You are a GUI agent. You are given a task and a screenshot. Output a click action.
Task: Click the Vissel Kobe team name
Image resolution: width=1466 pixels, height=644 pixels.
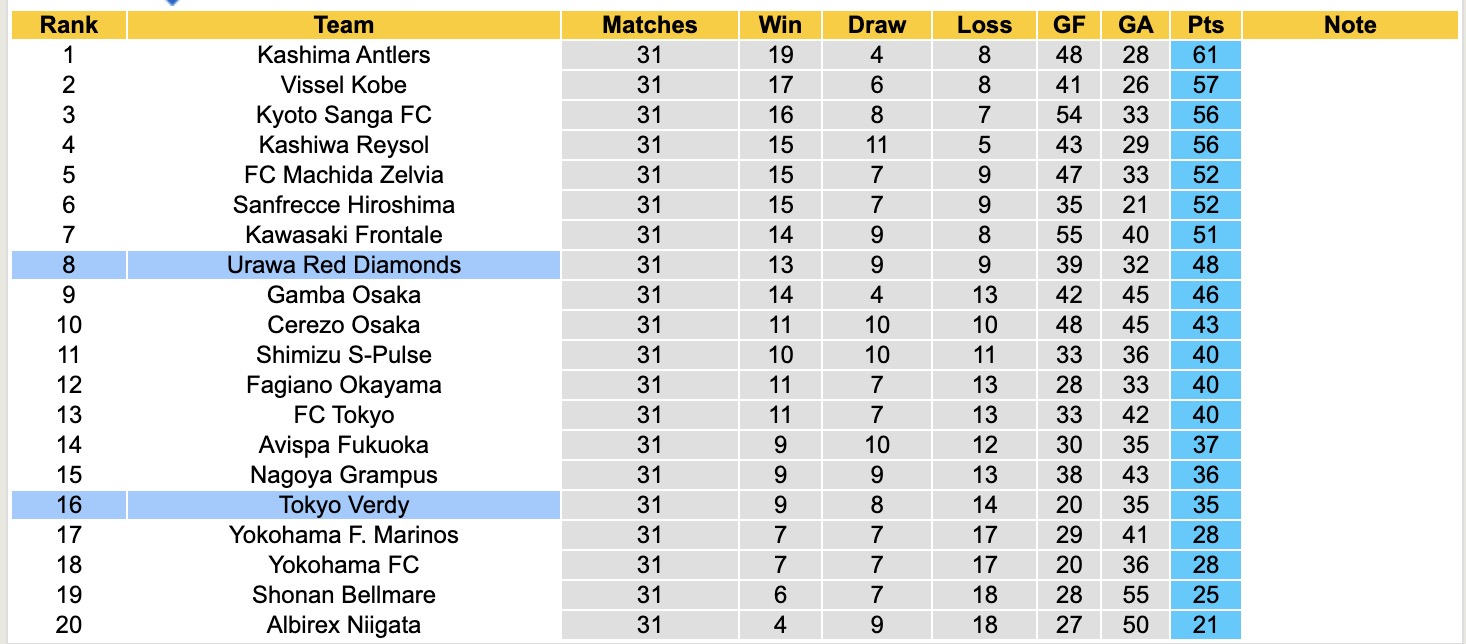pos(343,85)
